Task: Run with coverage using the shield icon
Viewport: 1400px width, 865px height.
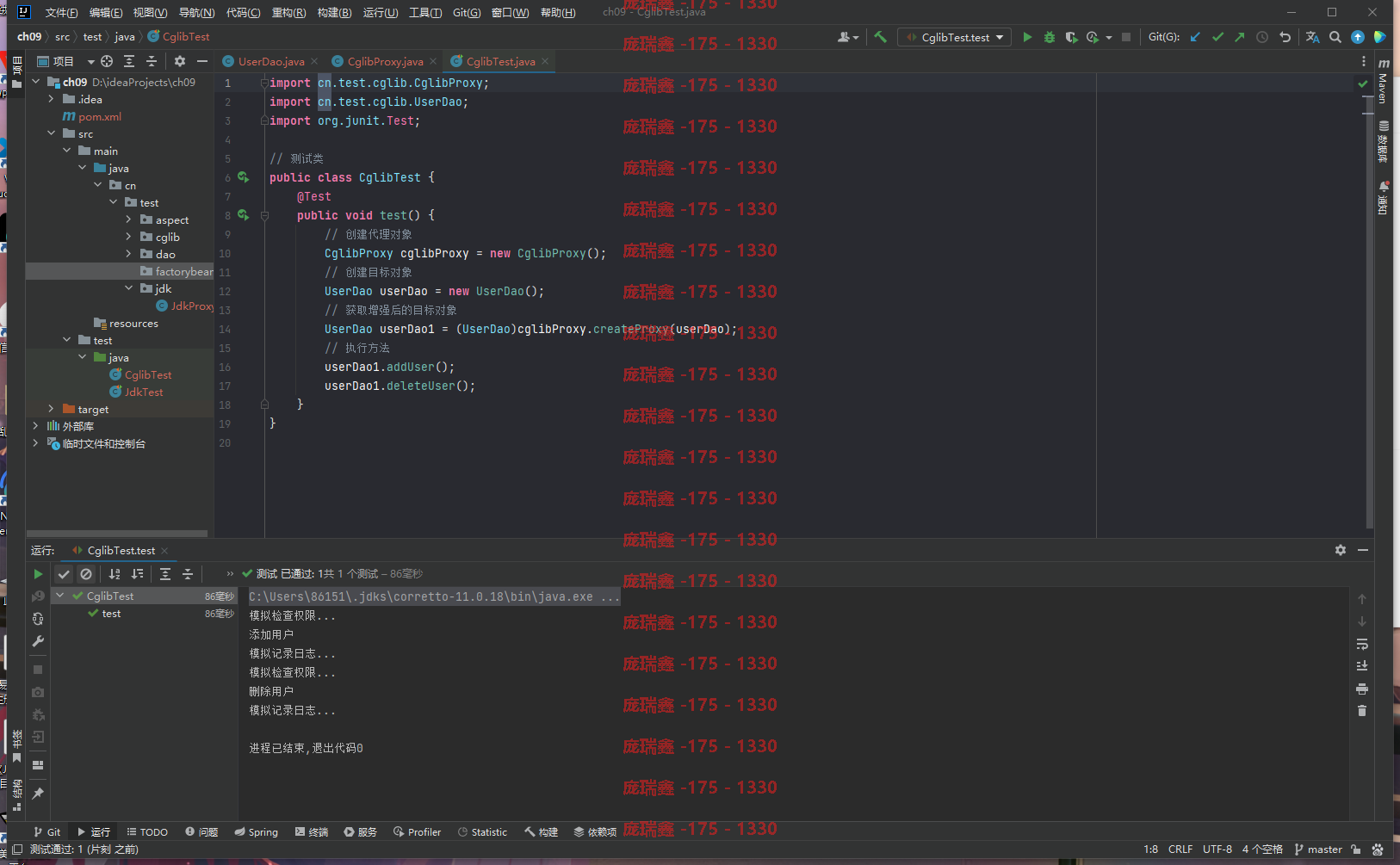Action: (1071, 37)
